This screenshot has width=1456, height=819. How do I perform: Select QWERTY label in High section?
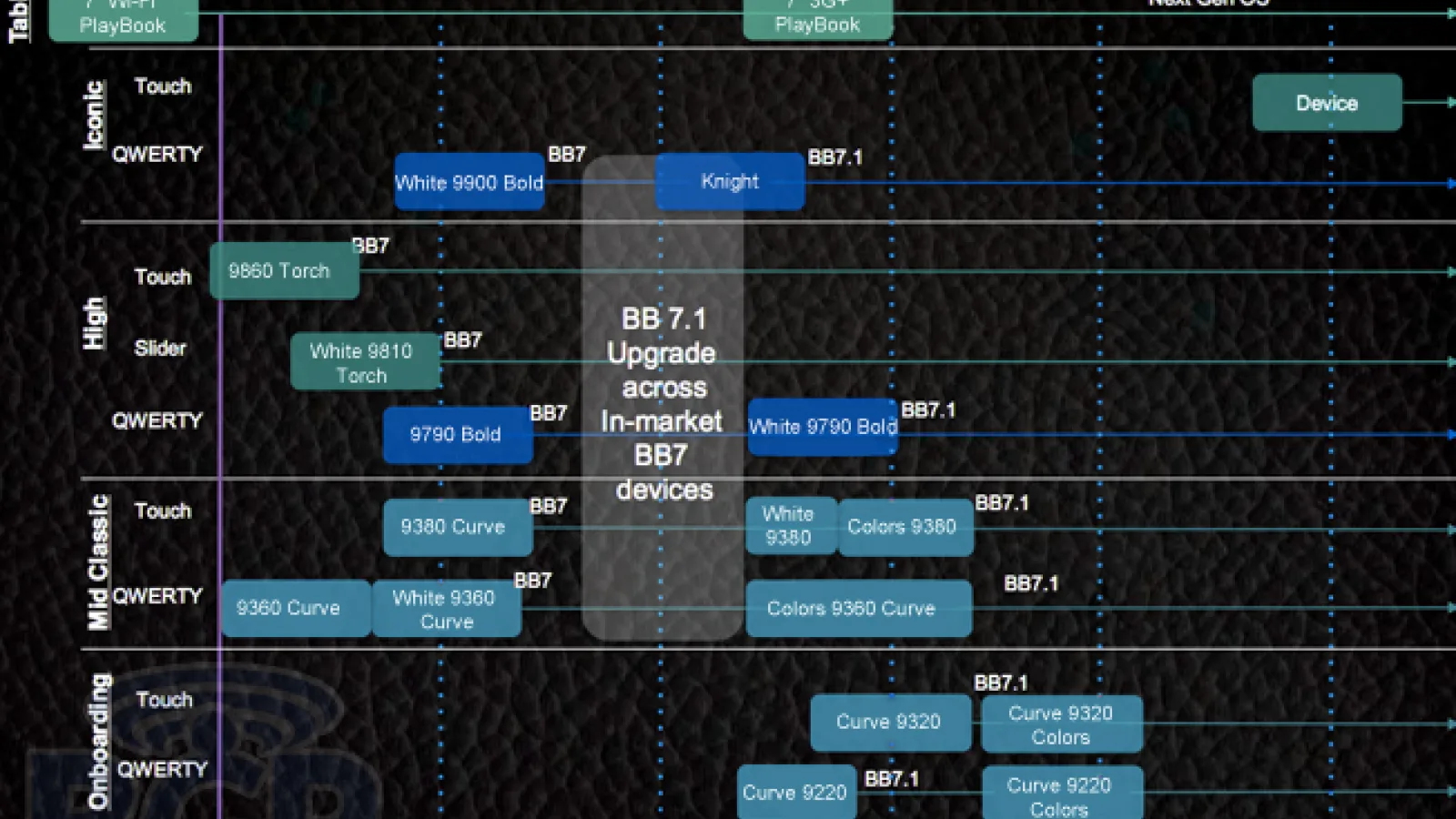point(157,420)
